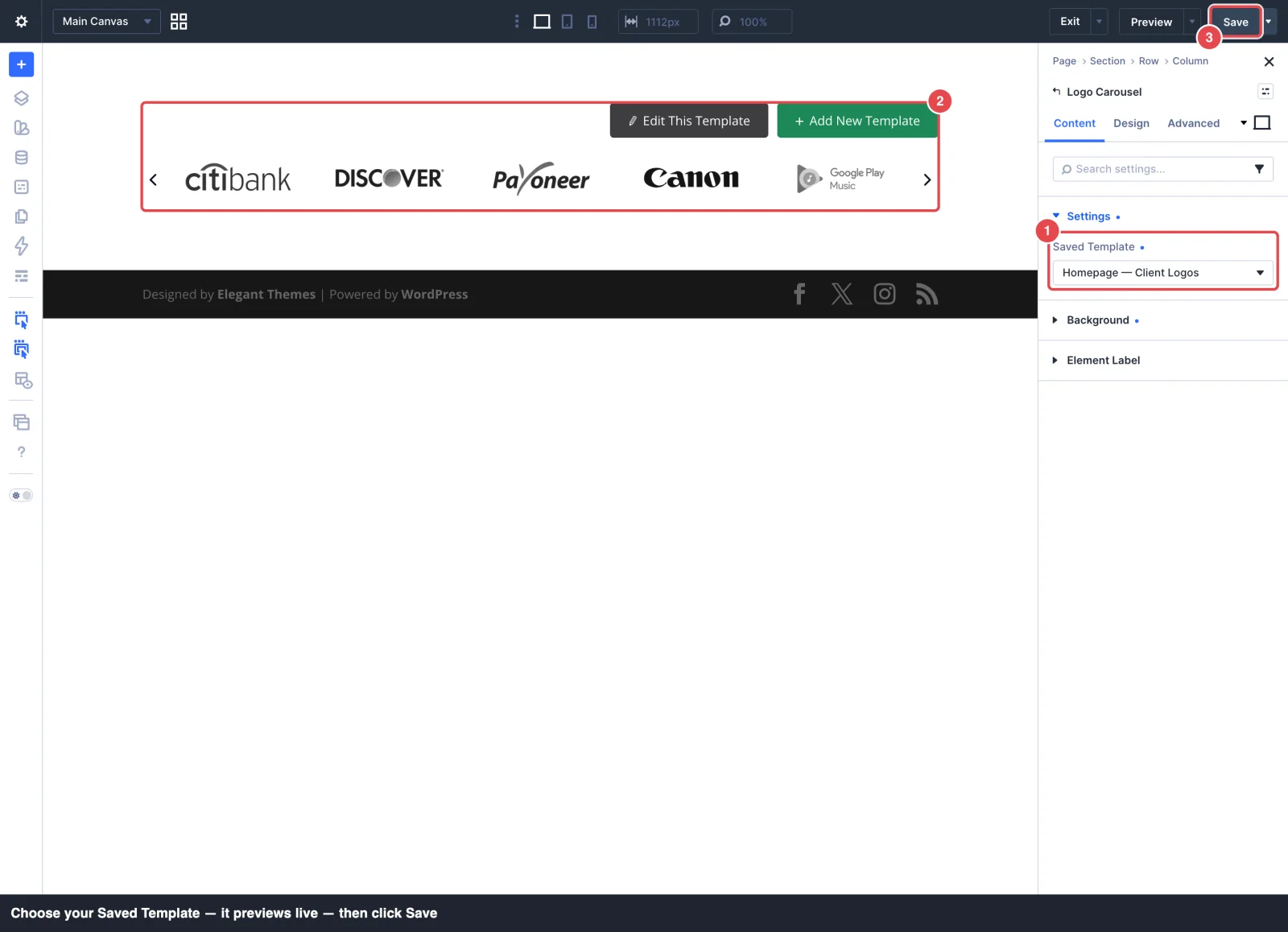Click the X social icon in footer
The height and width of the screenshot is (932, 1288).
click(x=842, y=295)
